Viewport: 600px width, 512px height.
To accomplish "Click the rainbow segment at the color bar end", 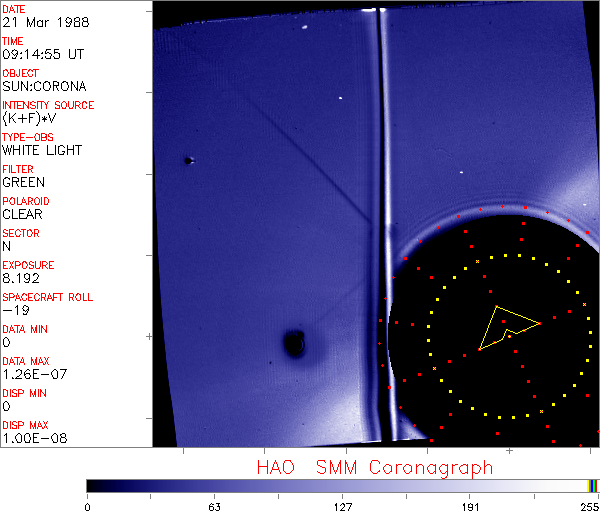I will coord(594,485).
